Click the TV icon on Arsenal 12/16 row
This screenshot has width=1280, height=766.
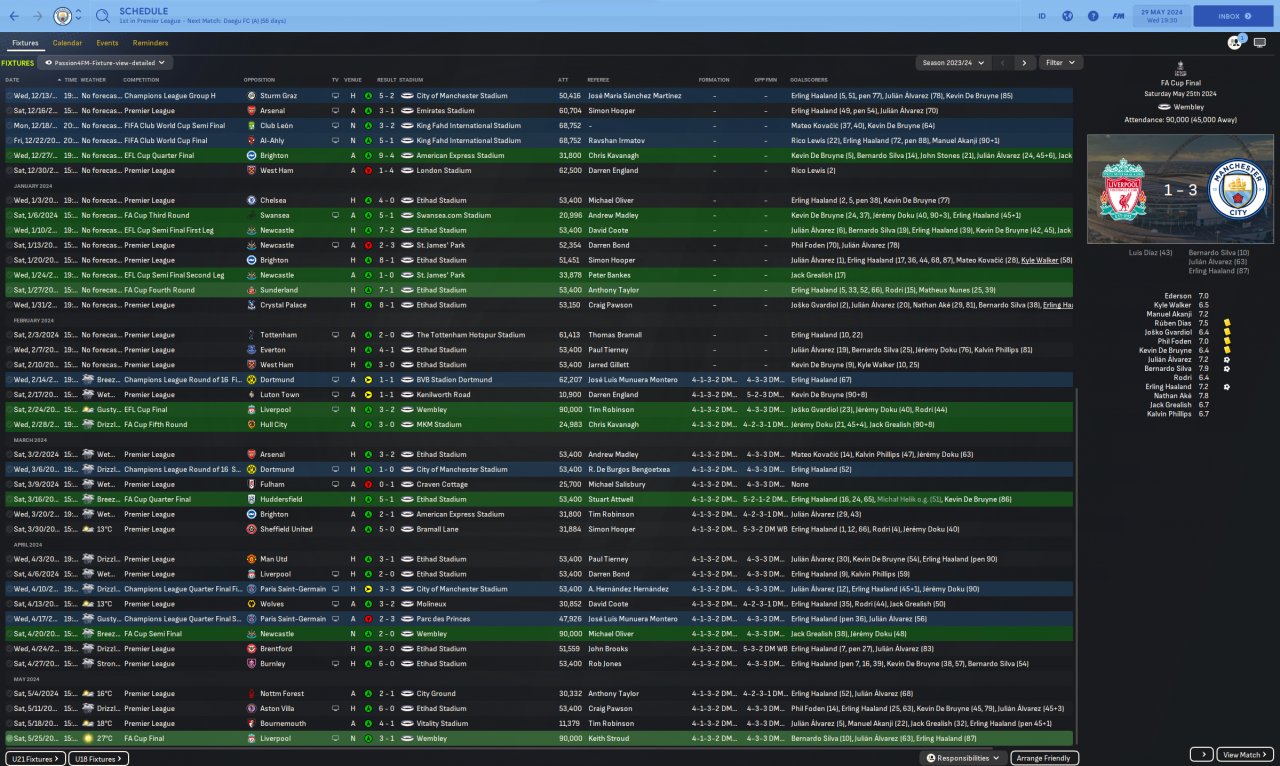tap(336, 111)
